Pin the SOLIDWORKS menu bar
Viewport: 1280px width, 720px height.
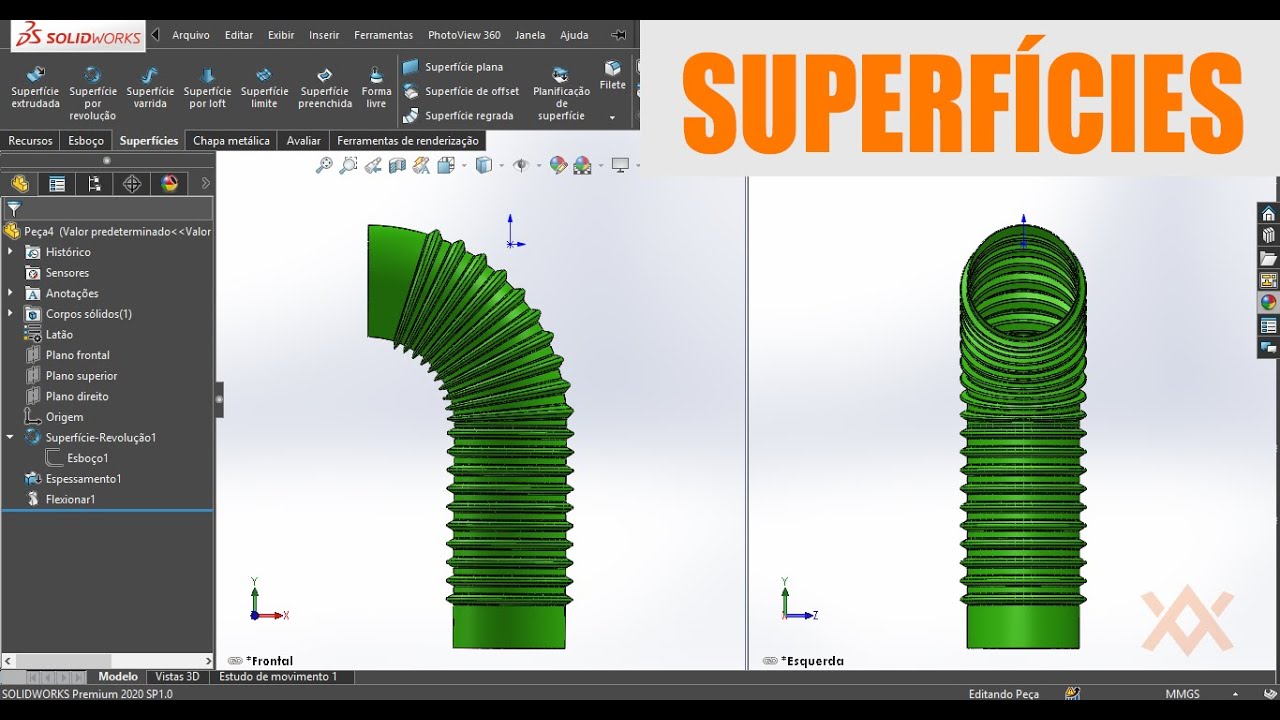click(619, 35)
